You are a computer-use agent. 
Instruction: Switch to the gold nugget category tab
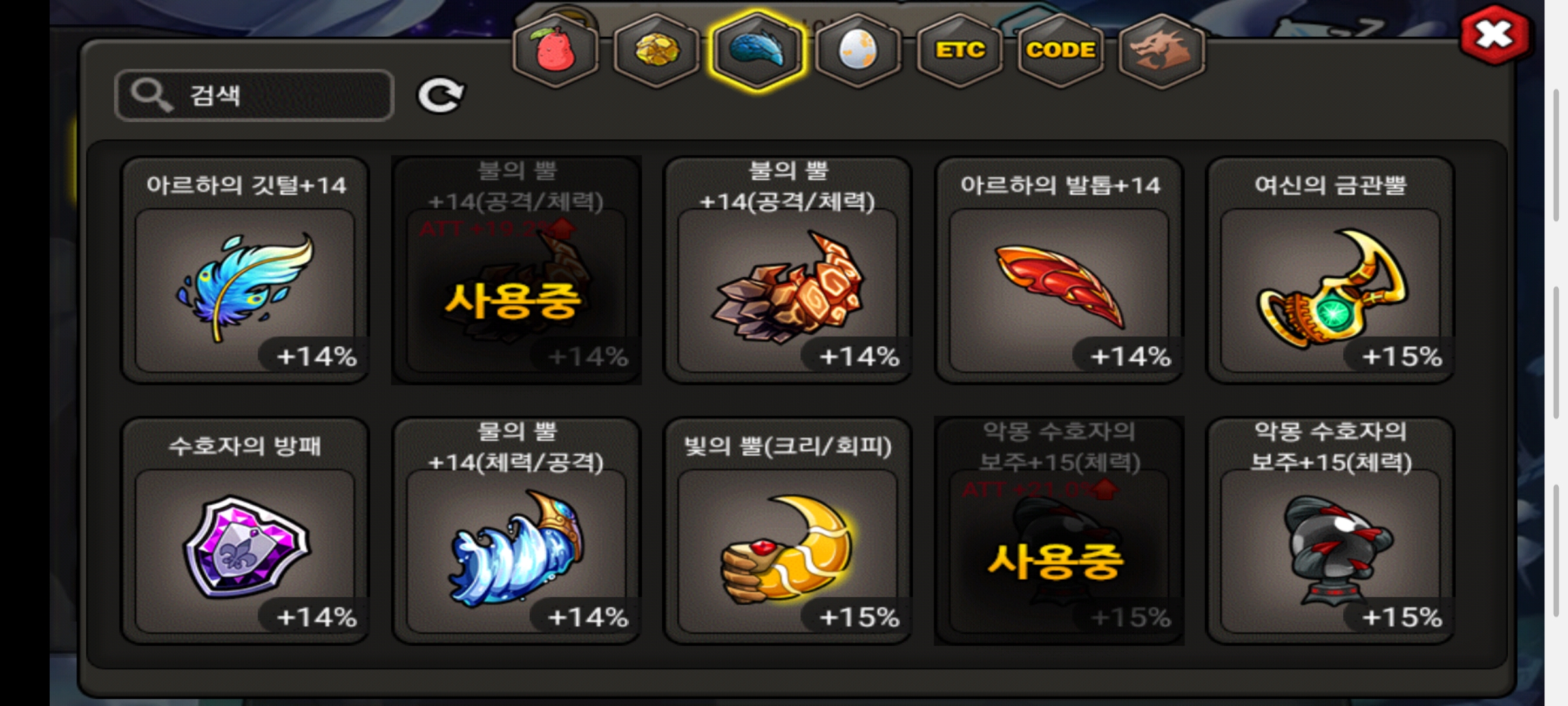point(657,51)
